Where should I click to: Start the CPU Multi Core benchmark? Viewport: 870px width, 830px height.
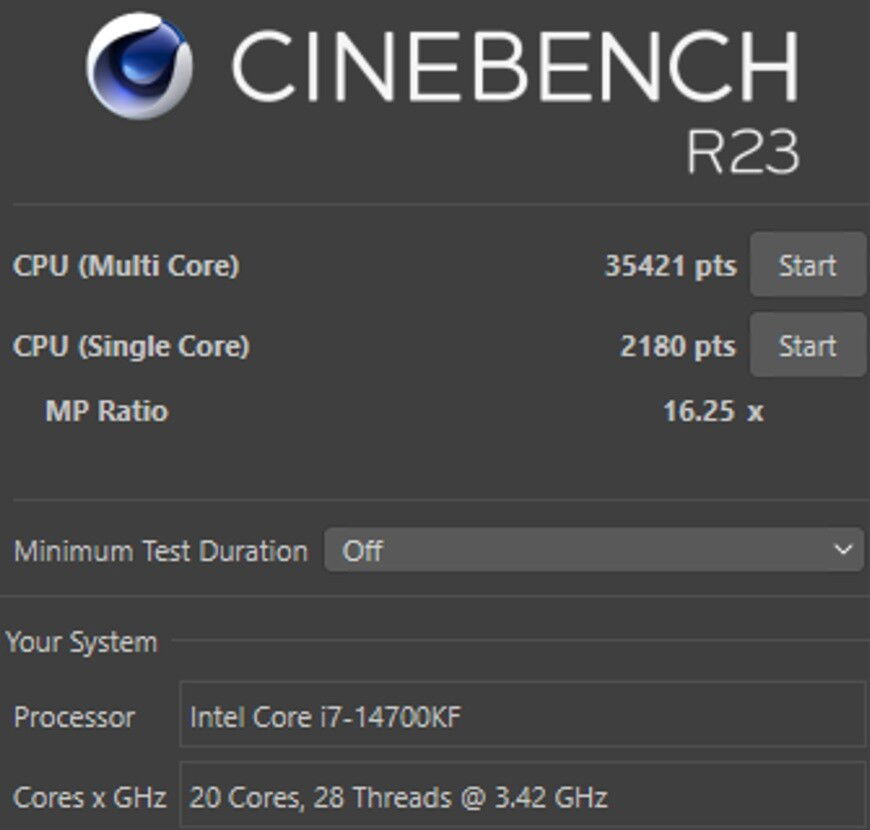click(x=807, y=266)
